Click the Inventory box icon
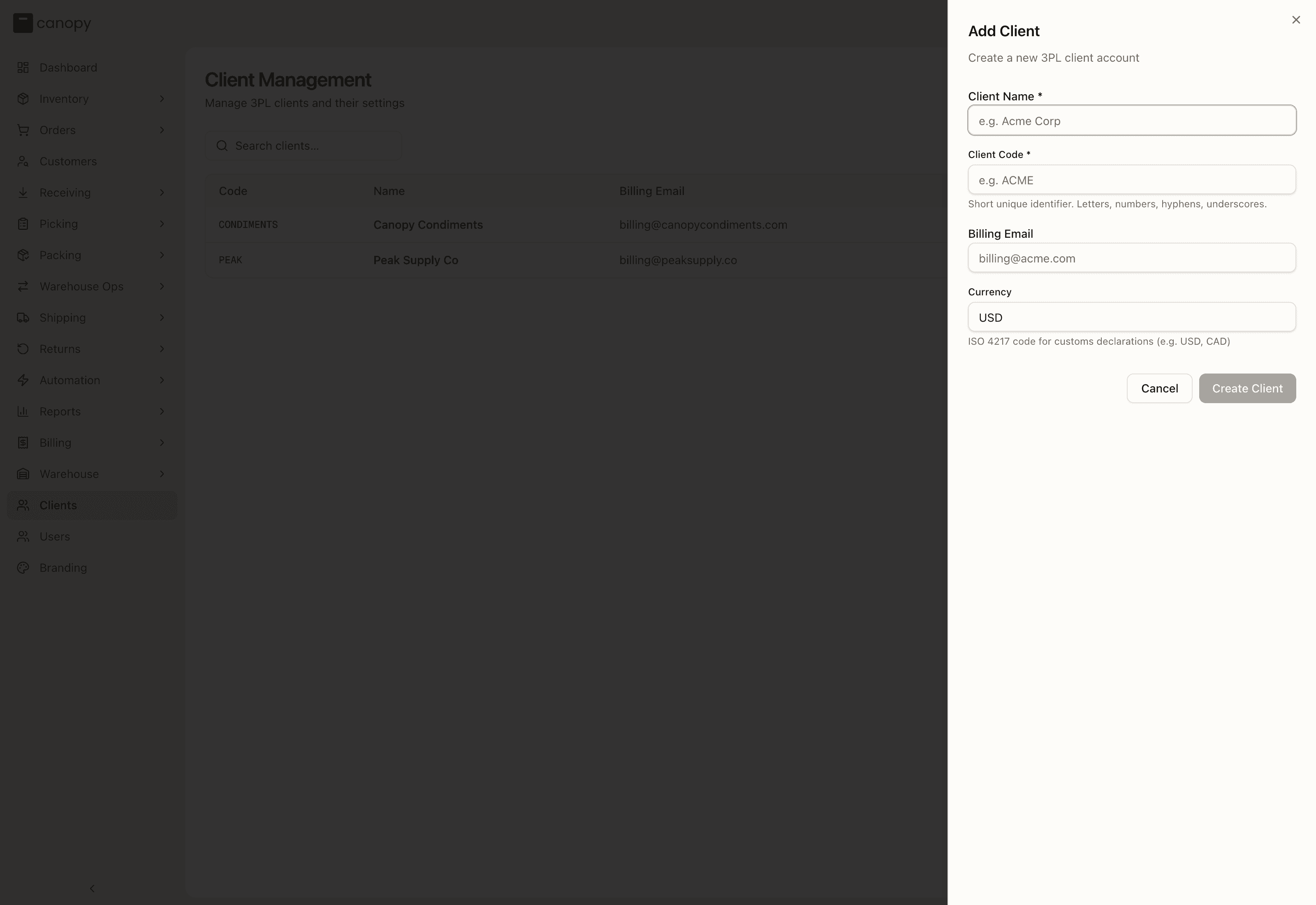The image size is (1316, 905). (23, 99)
